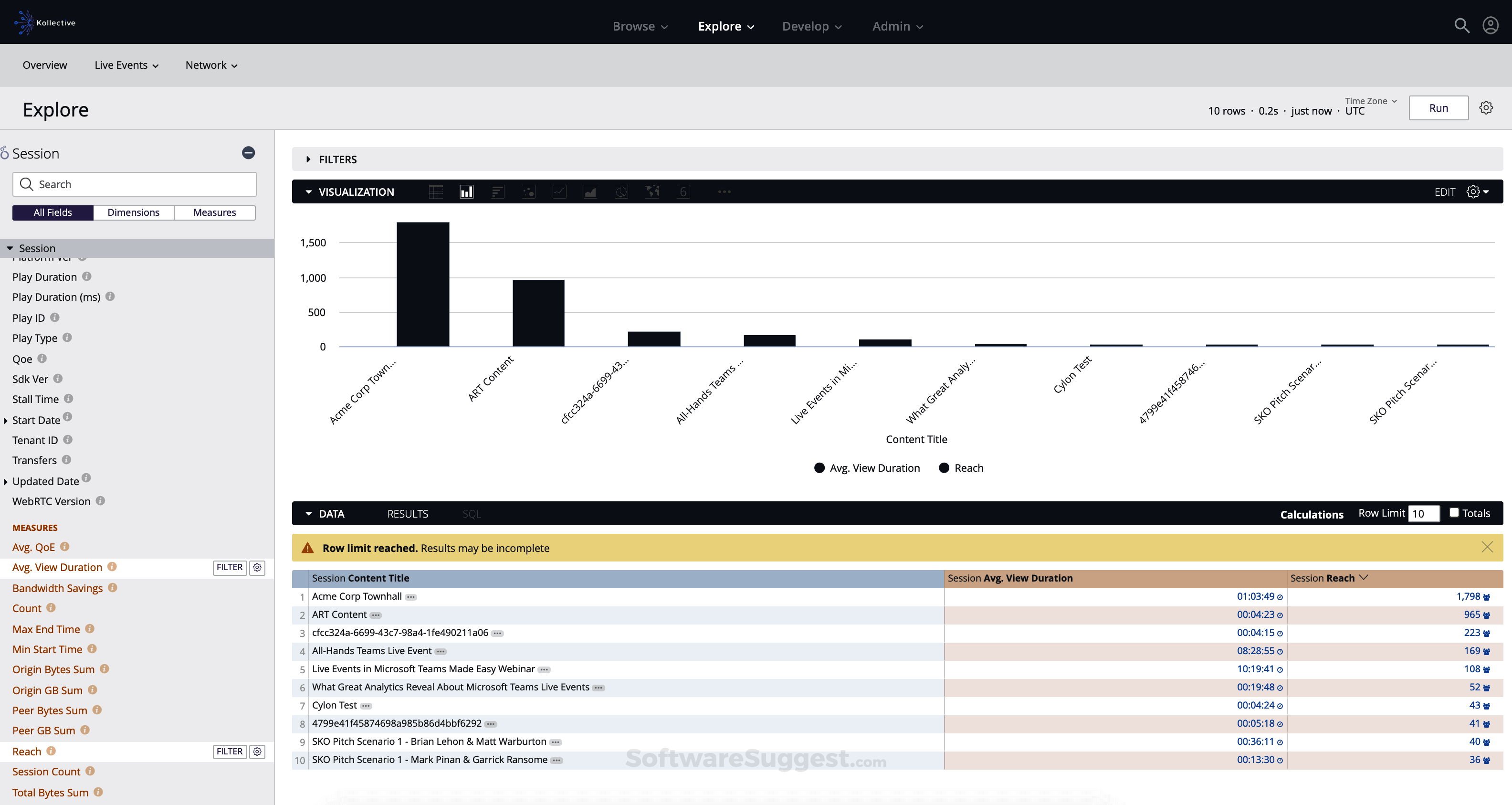Add a filter on Avg. View Duration

point(230,567)
